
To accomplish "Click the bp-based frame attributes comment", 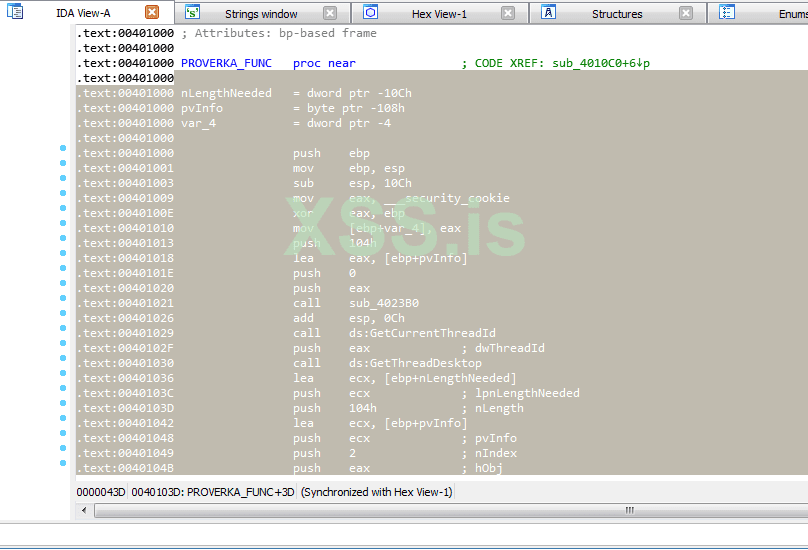I will coord(279,33).
